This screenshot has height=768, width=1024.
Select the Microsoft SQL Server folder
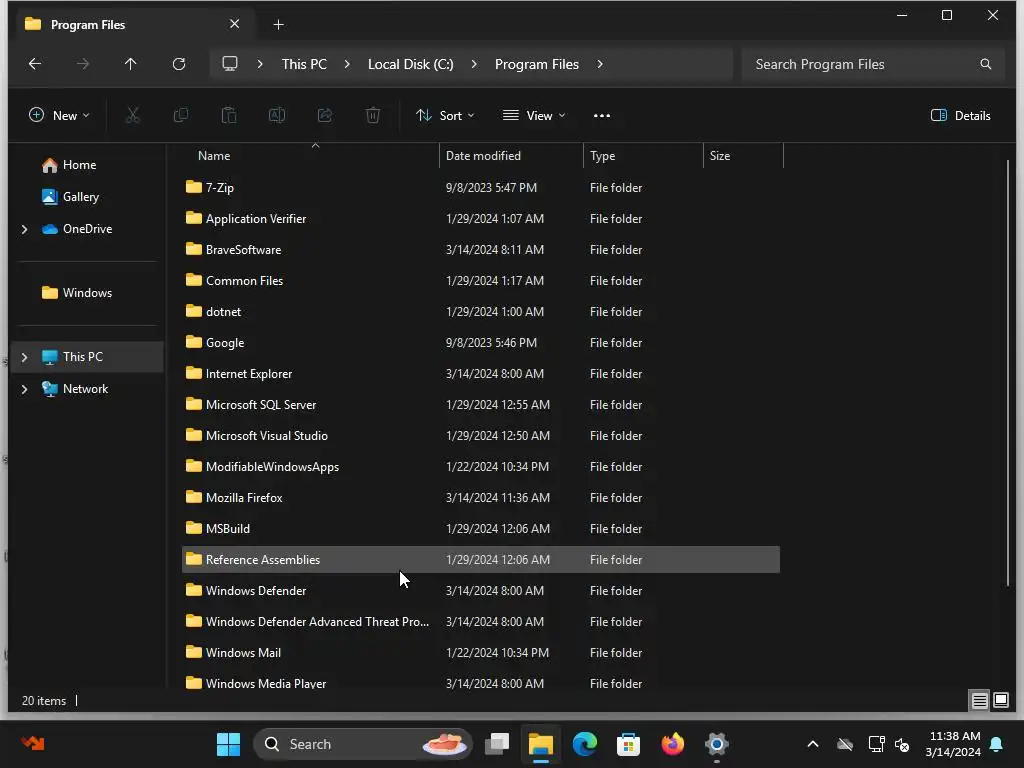(481, 405)
